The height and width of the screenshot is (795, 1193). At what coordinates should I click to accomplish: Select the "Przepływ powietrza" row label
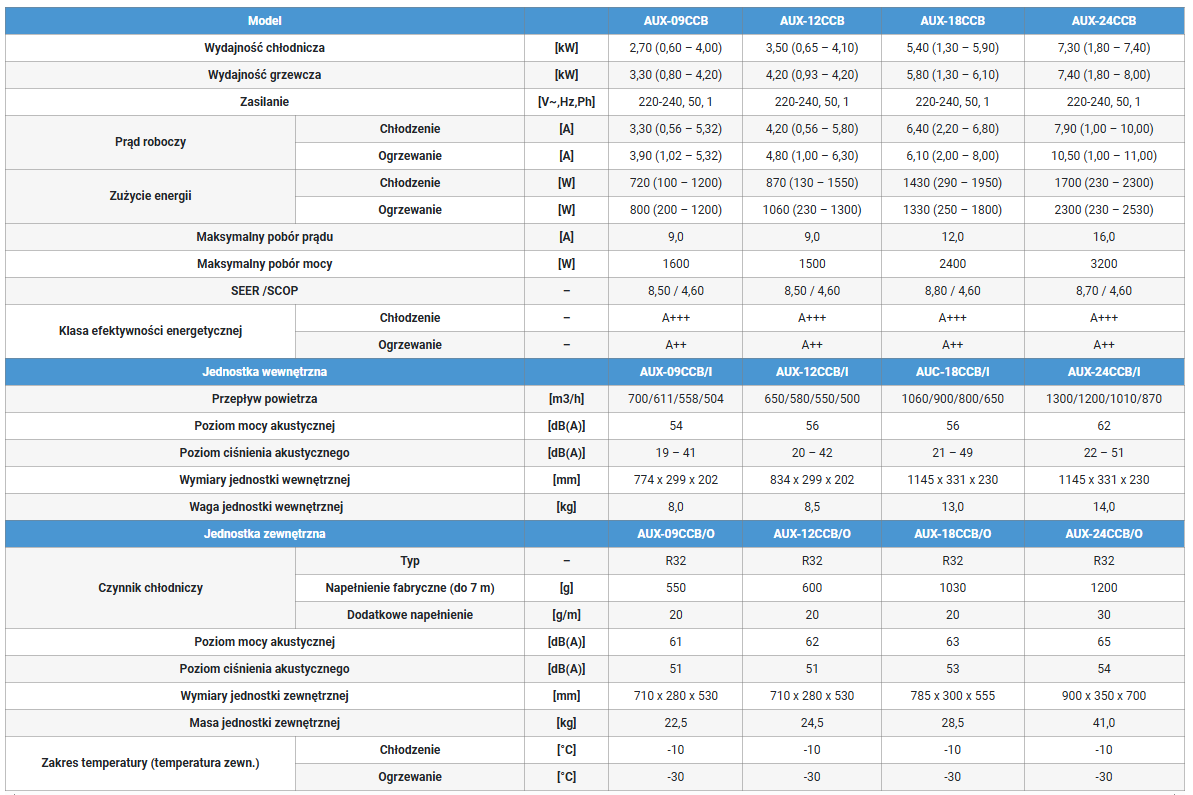point(265,399)
